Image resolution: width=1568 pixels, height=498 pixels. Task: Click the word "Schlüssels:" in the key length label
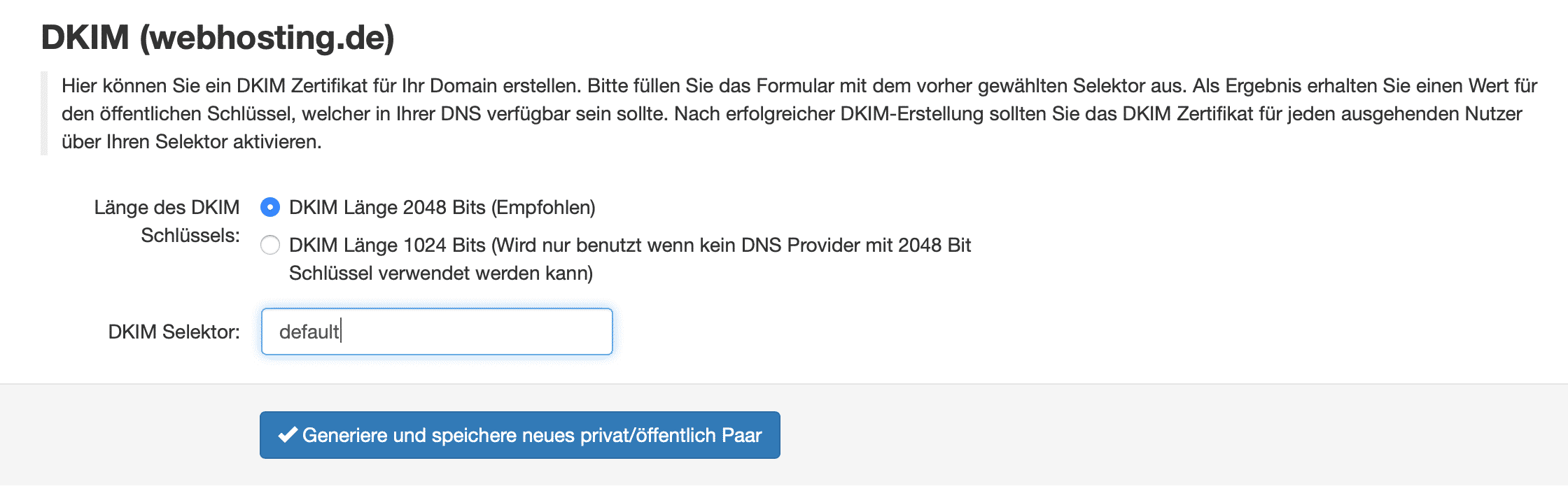point(190,236)
